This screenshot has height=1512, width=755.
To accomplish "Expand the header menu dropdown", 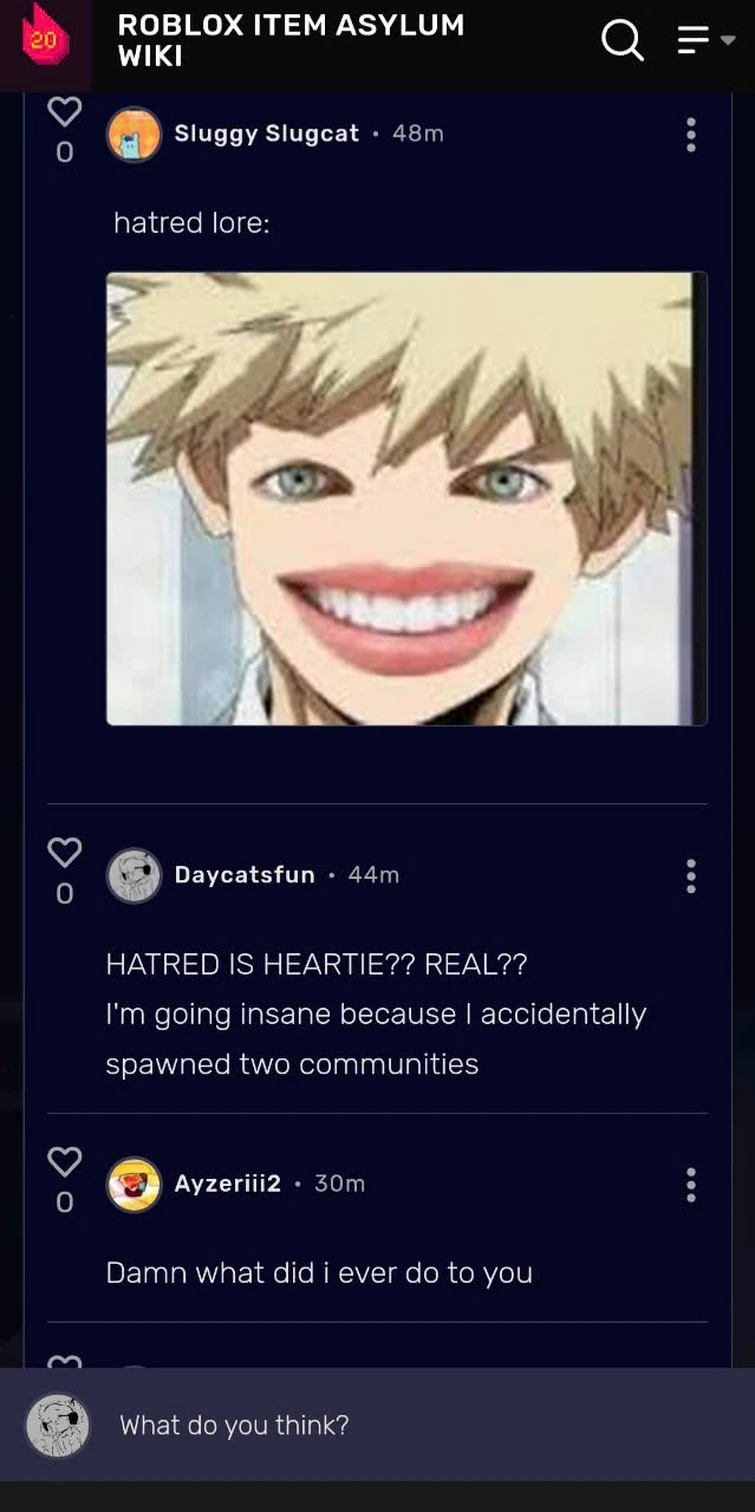I will point(706,40).
